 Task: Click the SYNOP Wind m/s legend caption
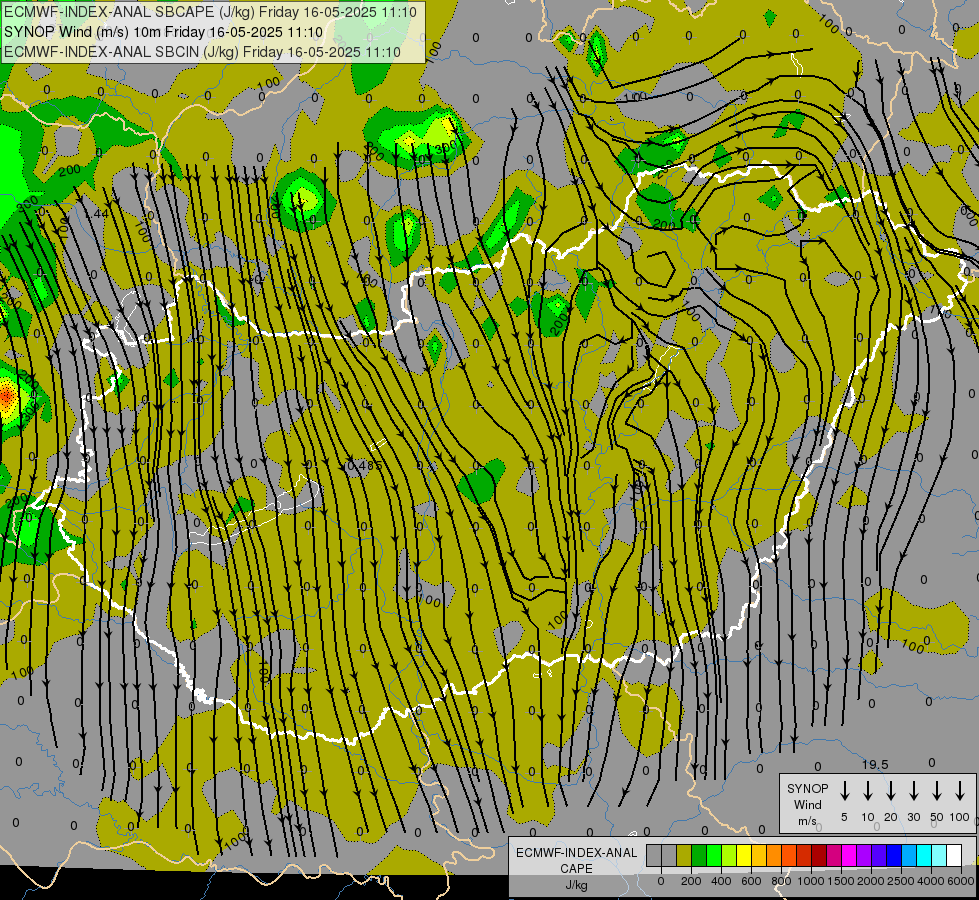(x=807, y=804)
